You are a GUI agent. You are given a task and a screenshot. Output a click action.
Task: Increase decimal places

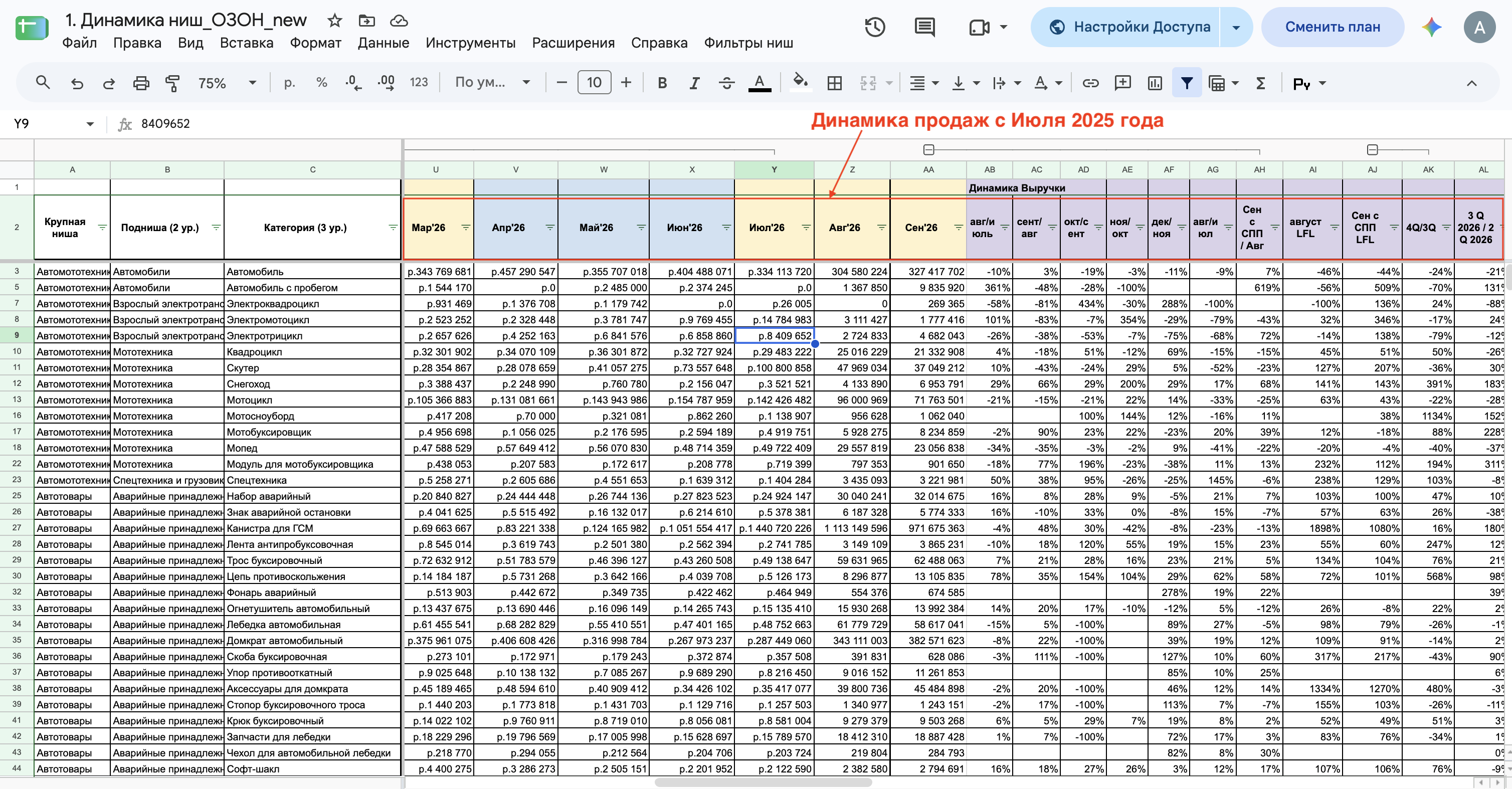click(x=386, y=83)
